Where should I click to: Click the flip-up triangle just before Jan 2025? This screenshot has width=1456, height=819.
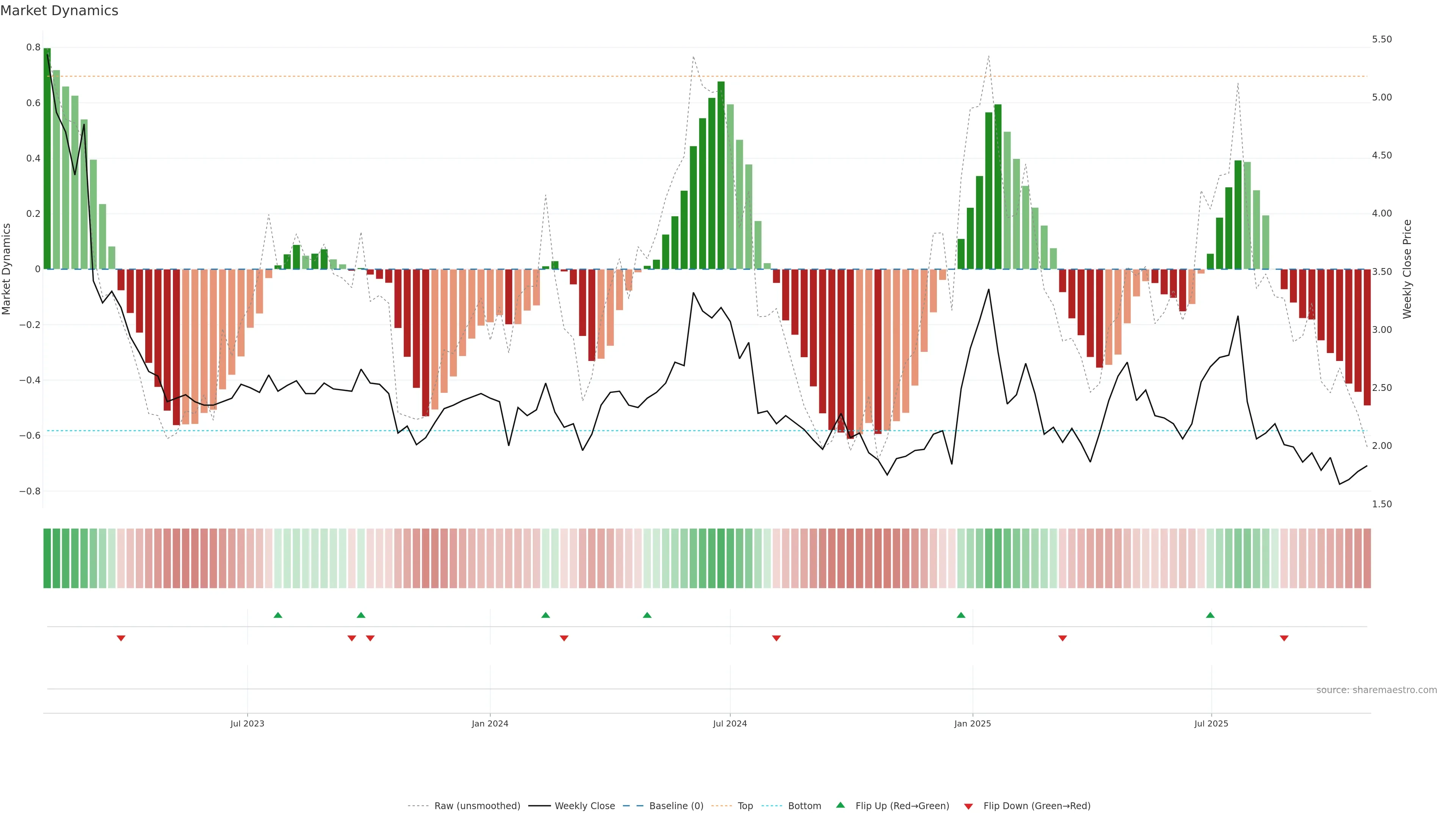(x=961, y=615)
